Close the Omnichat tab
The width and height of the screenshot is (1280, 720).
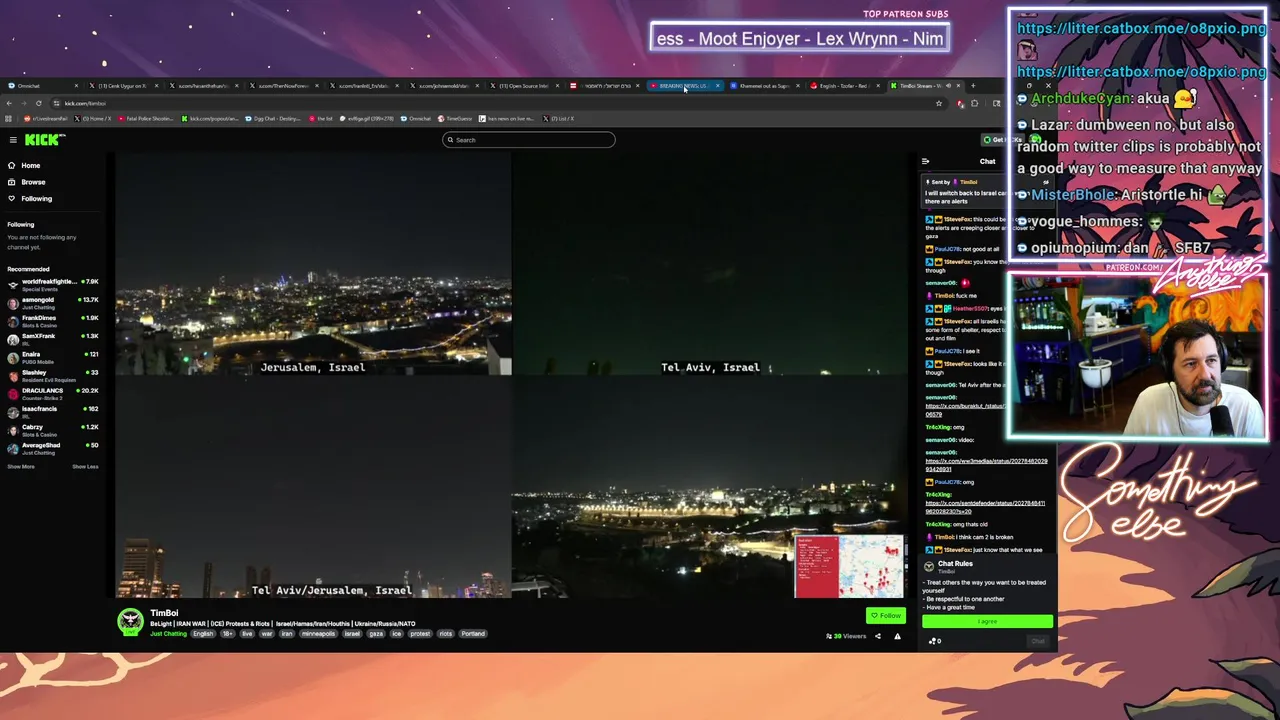click(x=77, y=86)
